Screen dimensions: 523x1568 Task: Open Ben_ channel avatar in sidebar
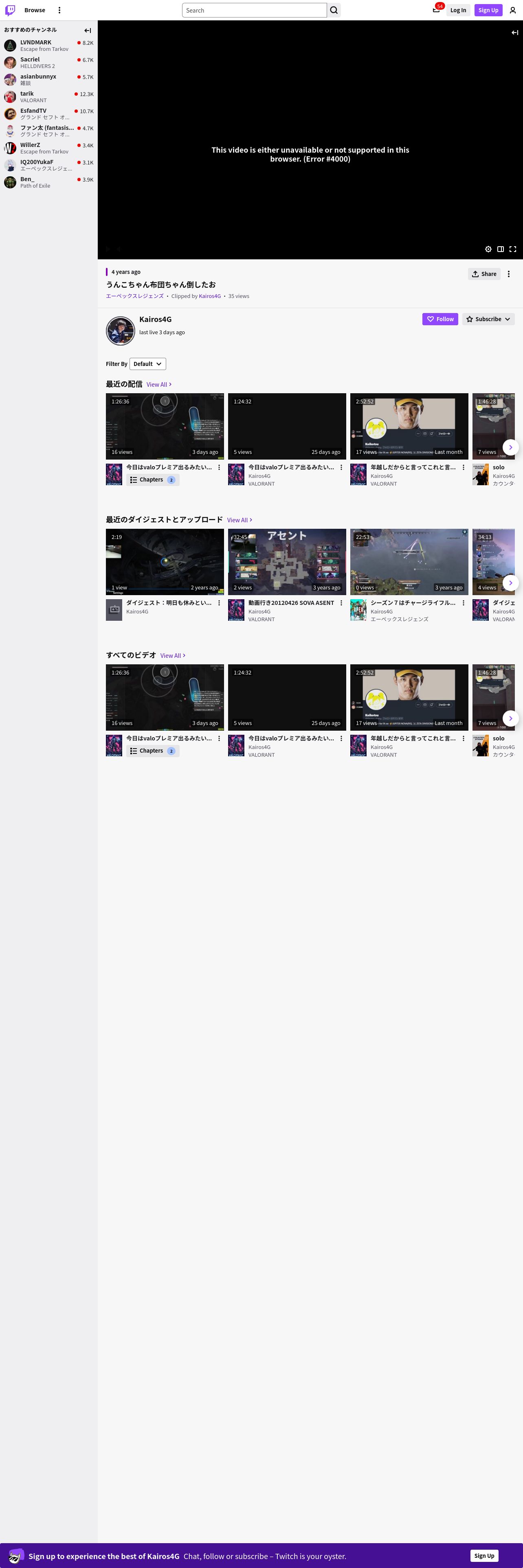(10, 182)
